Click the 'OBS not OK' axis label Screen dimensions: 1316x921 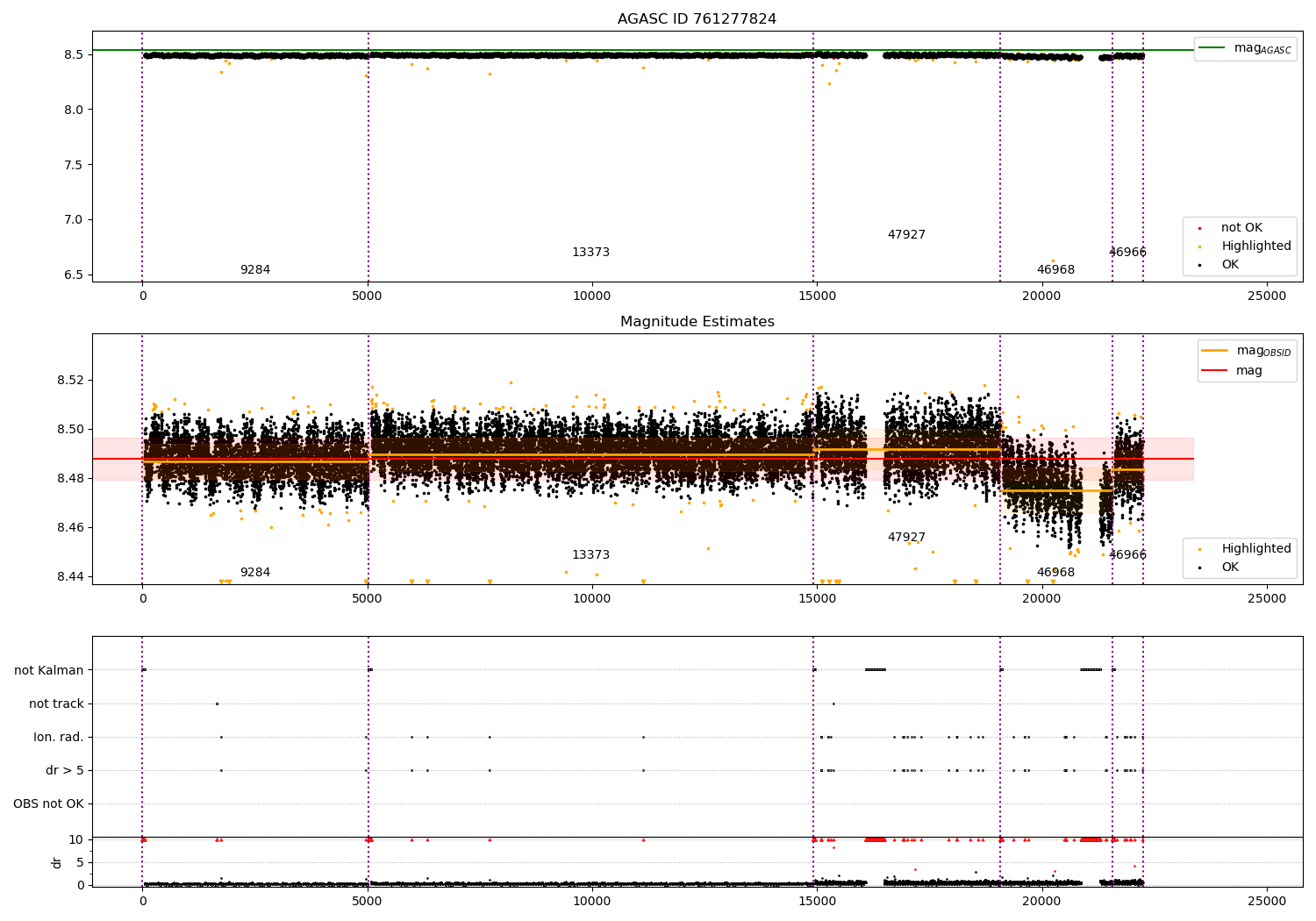pyautogui.click(x=48, y=803)
